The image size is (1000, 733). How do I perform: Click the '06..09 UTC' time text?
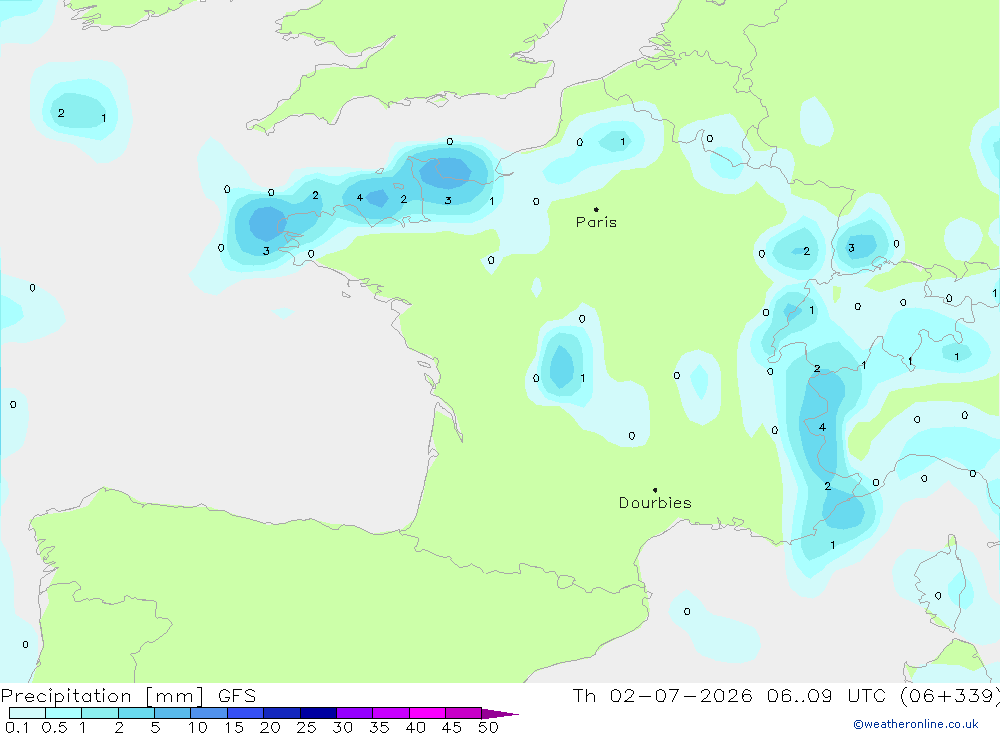pyautogui.click(x=829, y=696)
